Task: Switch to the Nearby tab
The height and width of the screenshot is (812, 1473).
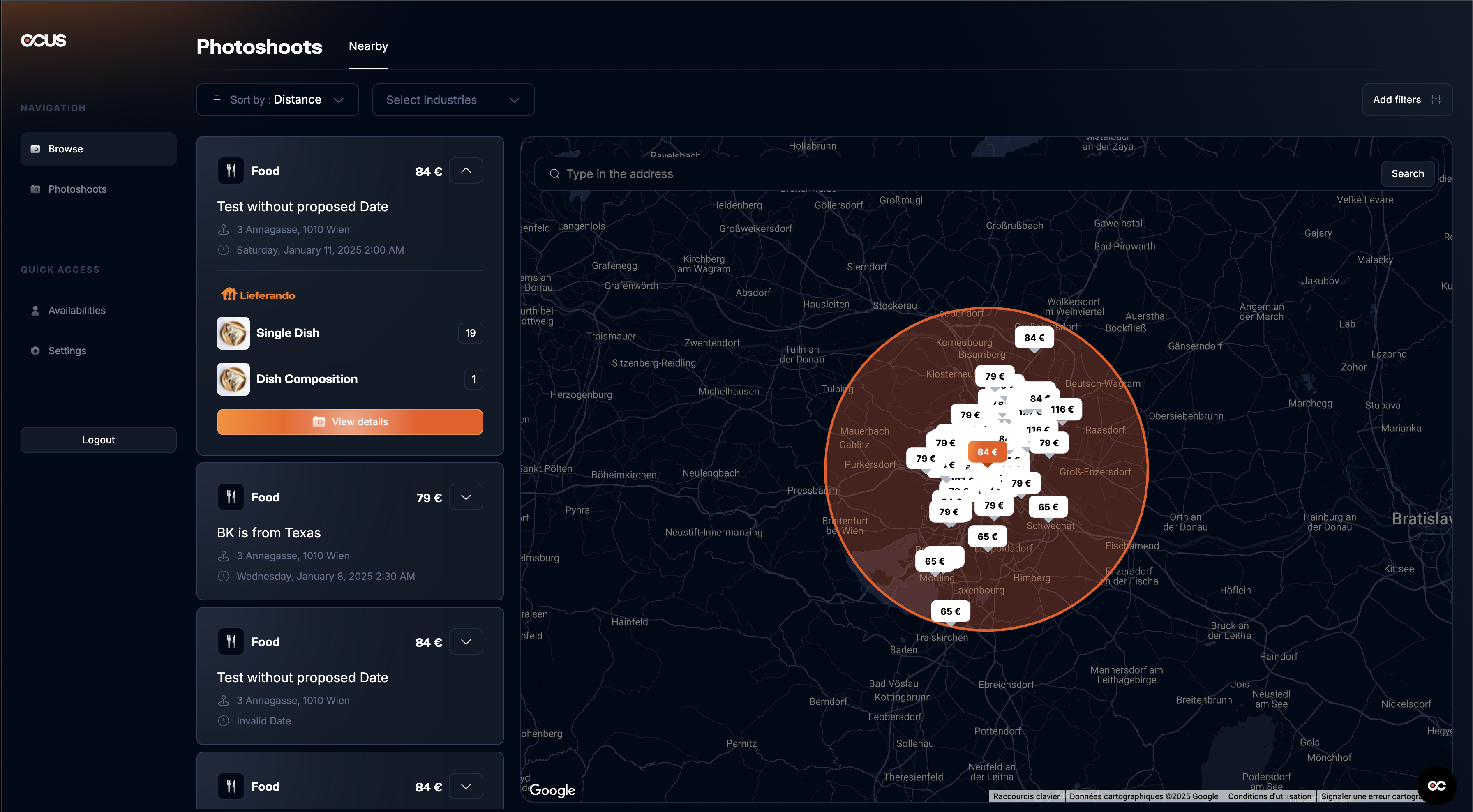Action: tap(368, 46)
